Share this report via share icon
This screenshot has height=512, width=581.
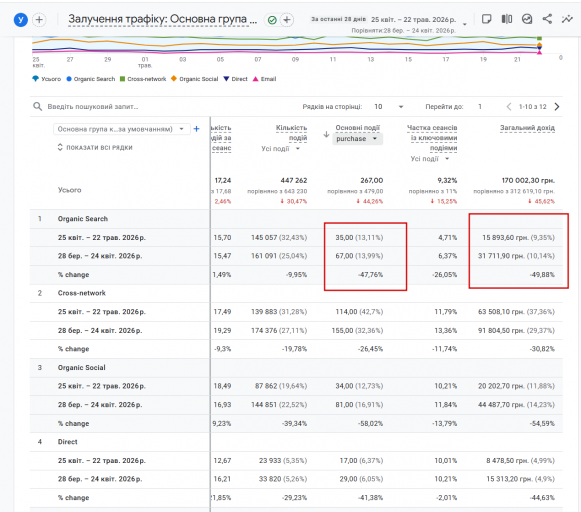pyautogui.click(x=547, y=19)
